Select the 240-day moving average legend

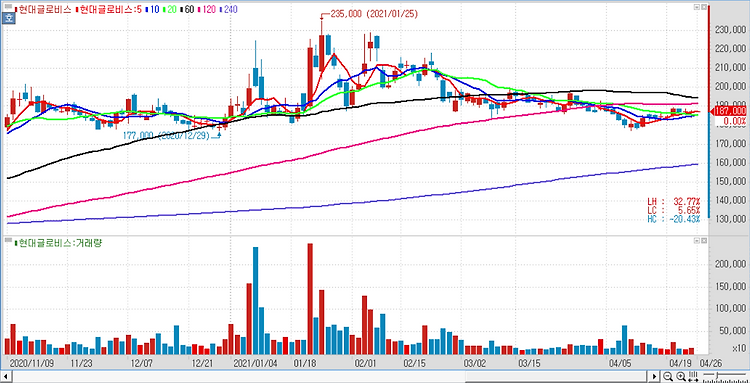228,9
